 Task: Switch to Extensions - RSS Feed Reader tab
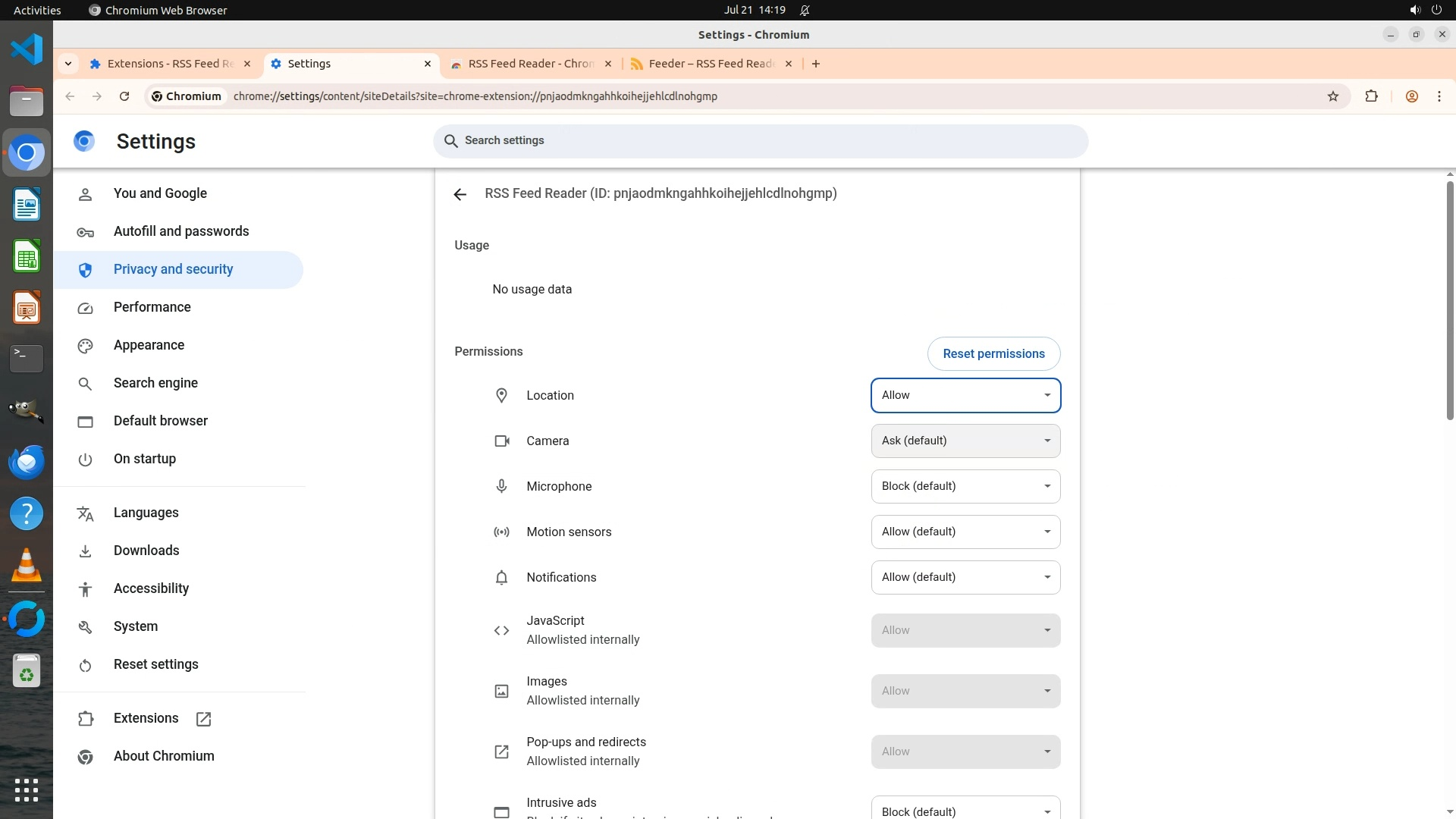tap(168, 64)
